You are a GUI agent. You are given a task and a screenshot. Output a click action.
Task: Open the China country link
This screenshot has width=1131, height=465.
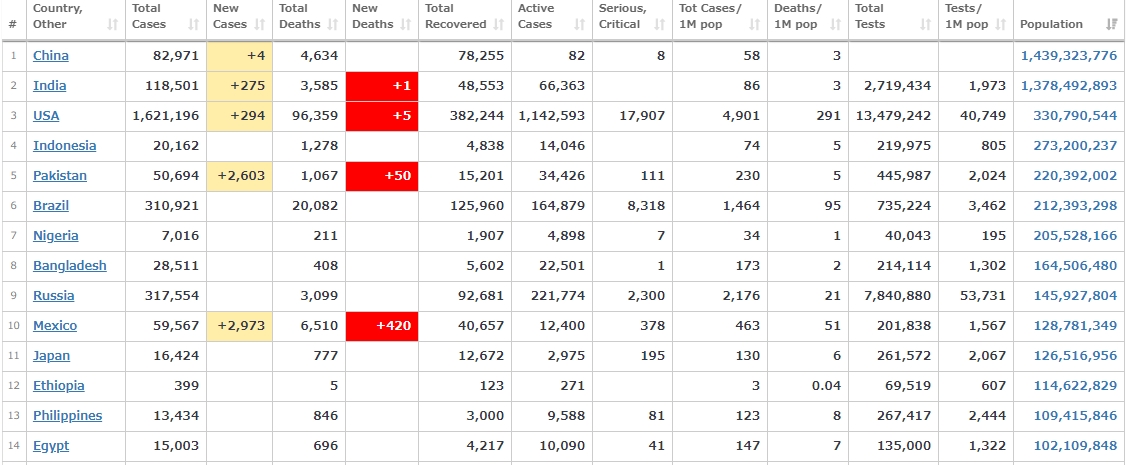51,56
